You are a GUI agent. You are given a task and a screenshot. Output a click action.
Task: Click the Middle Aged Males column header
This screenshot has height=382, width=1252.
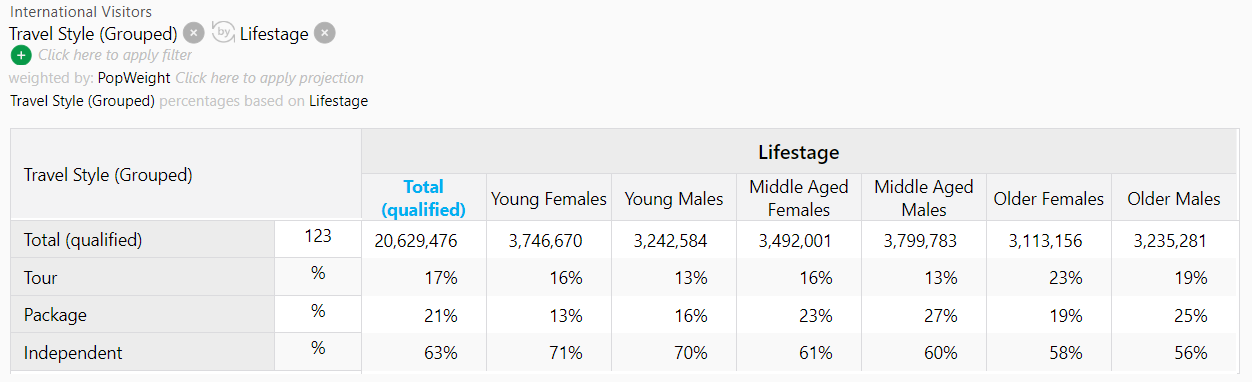pos(924,198)
